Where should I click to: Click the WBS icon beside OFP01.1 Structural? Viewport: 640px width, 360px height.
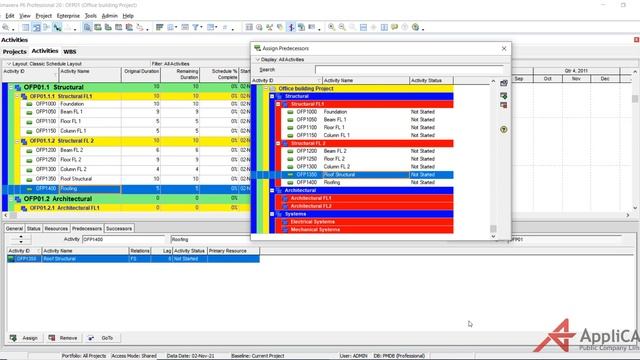[x=18, y=87]
